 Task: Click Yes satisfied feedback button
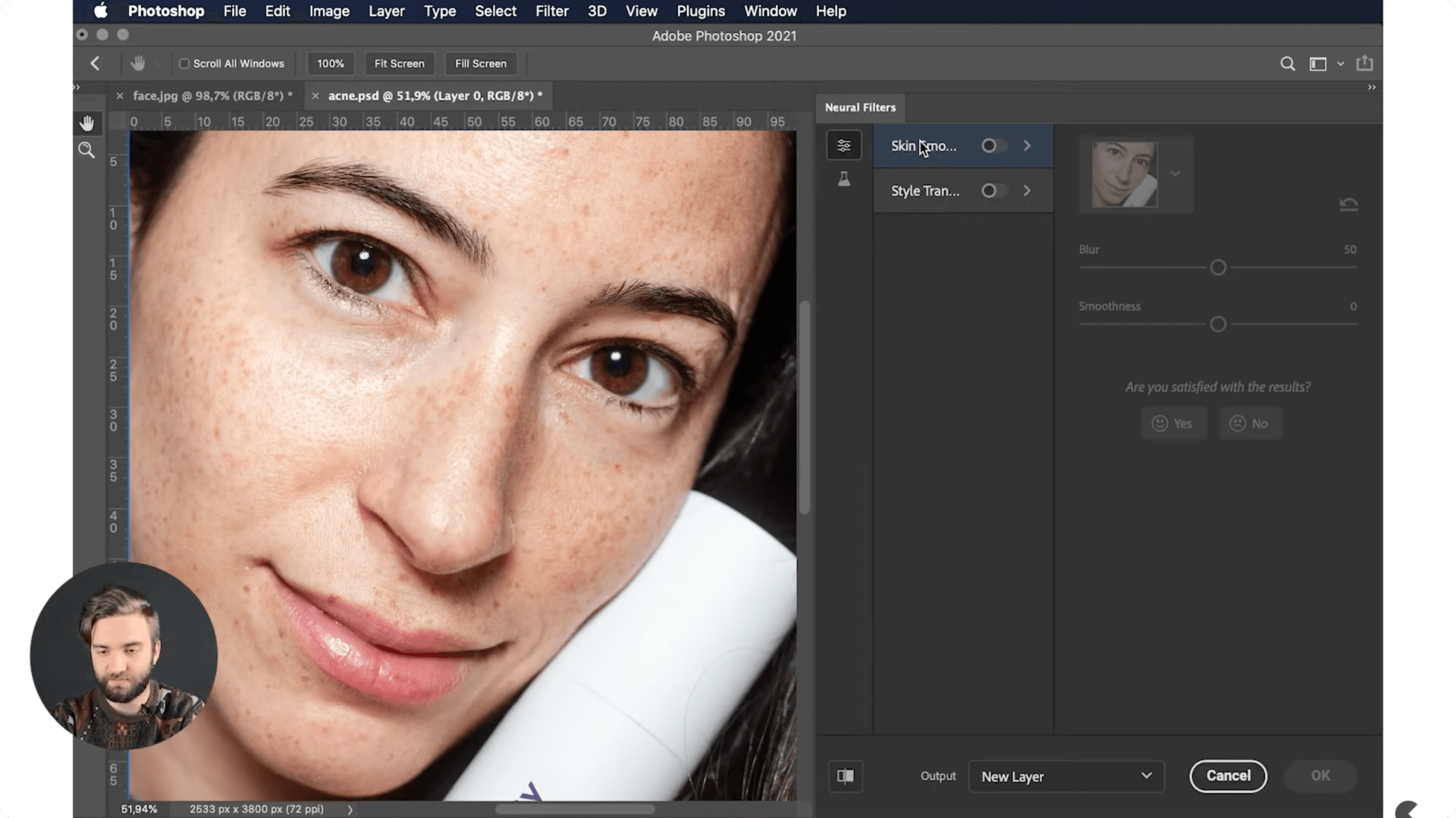[x=1173, y=423]
